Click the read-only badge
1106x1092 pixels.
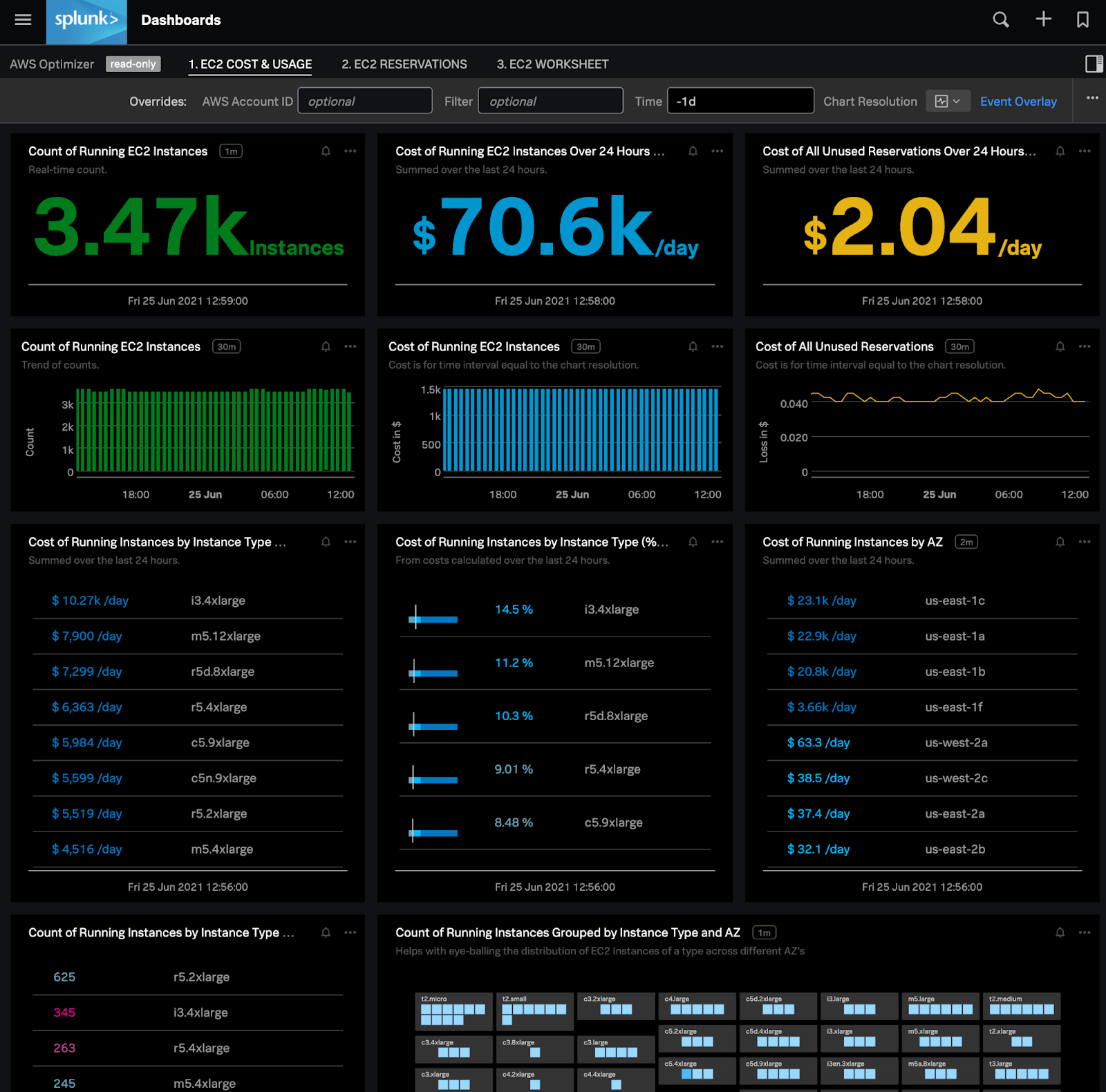133,64
